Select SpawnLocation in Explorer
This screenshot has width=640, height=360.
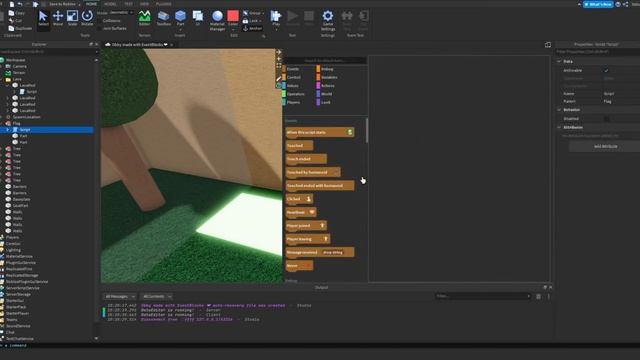click(x=27, y=117)
